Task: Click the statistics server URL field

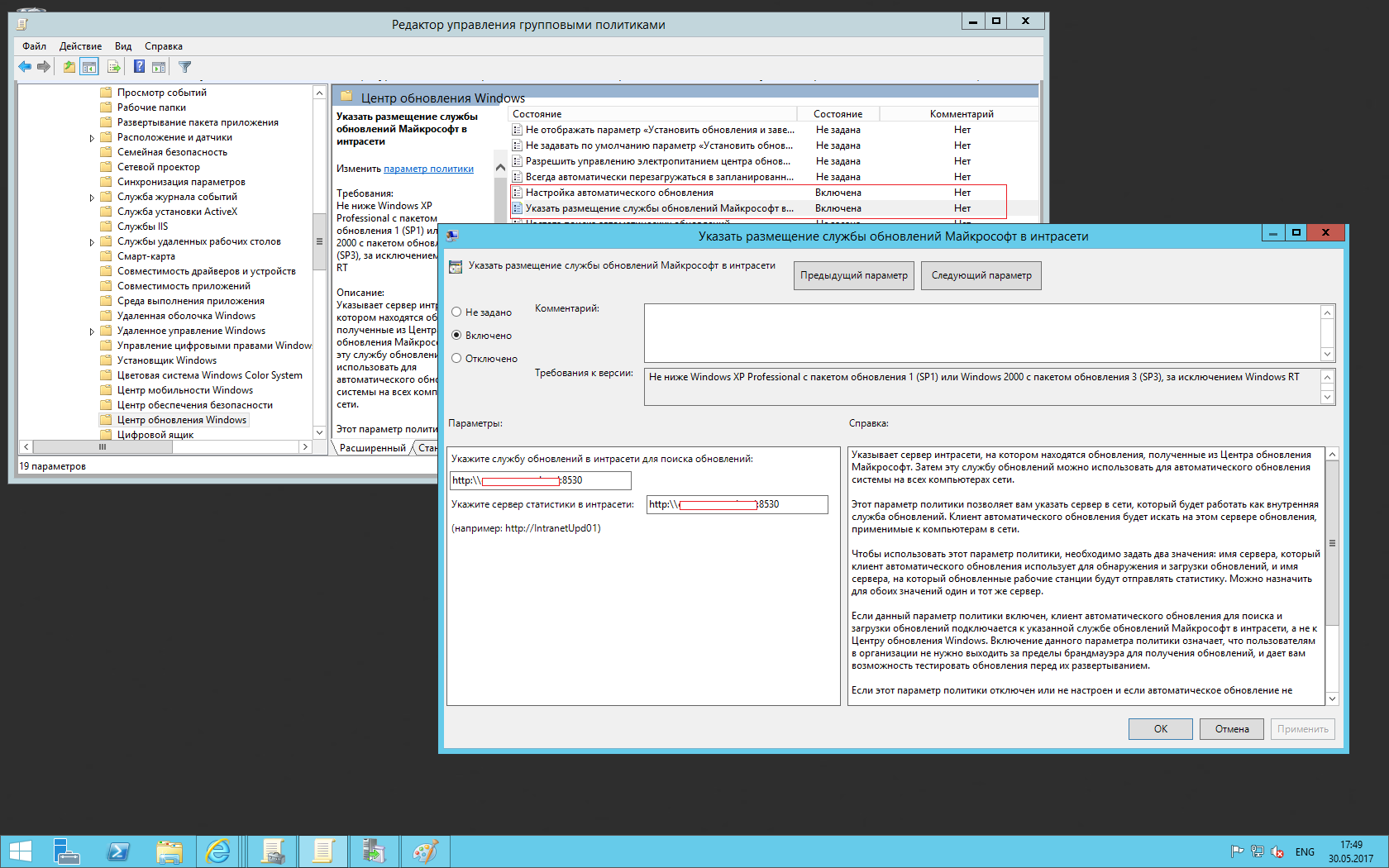Action: tap(737, 504)
